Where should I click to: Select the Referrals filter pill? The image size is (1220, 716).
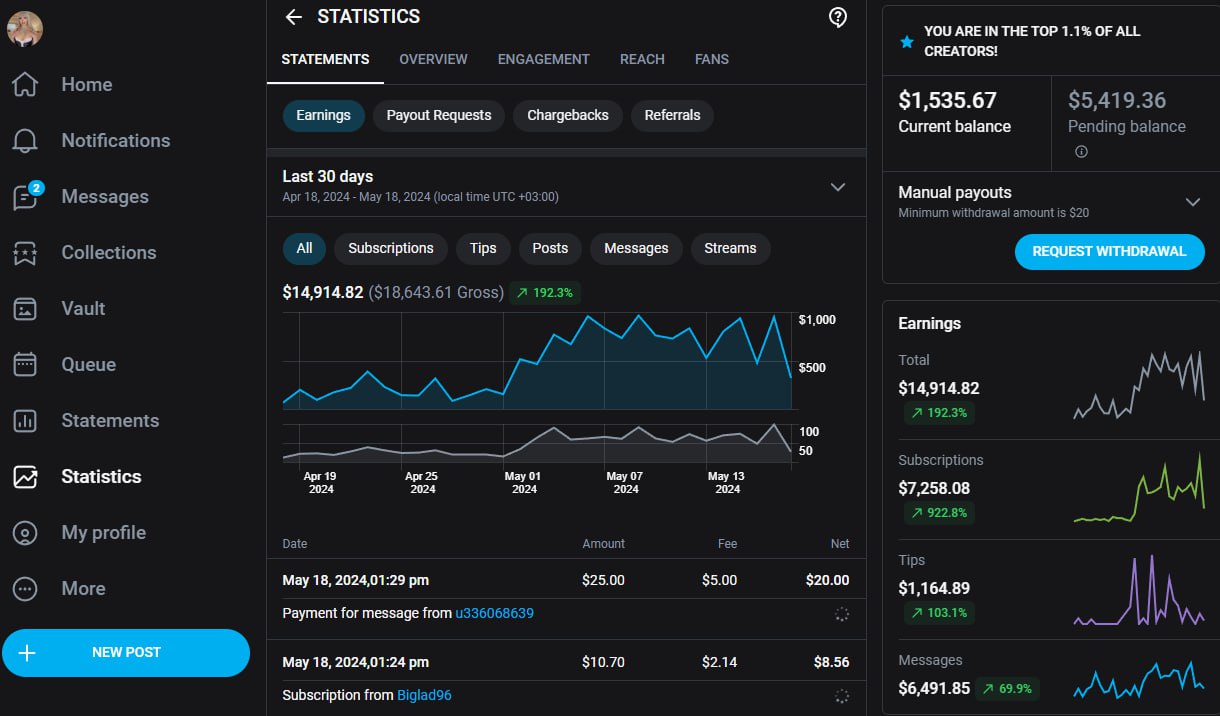(x=672, y=116)
